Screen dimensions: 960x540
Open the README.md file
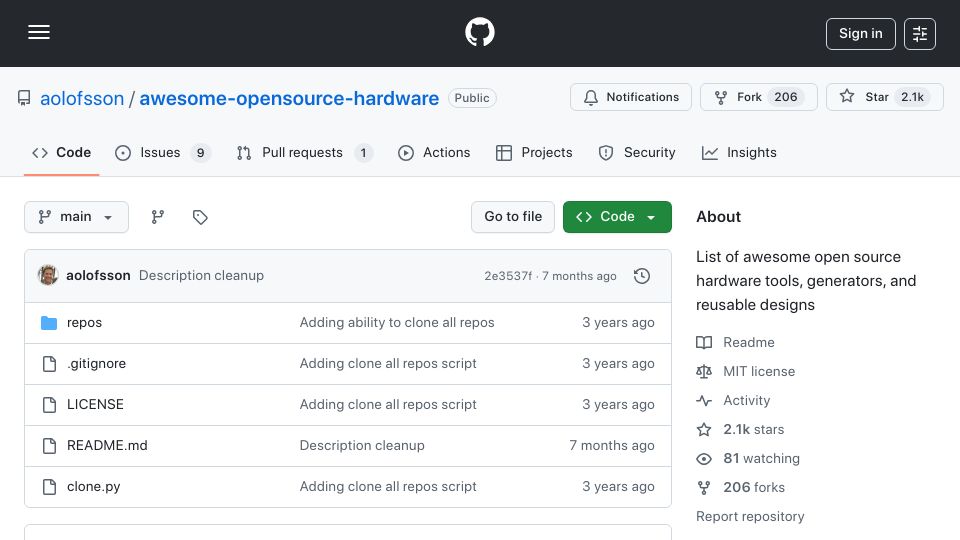[x=107, y=446]
